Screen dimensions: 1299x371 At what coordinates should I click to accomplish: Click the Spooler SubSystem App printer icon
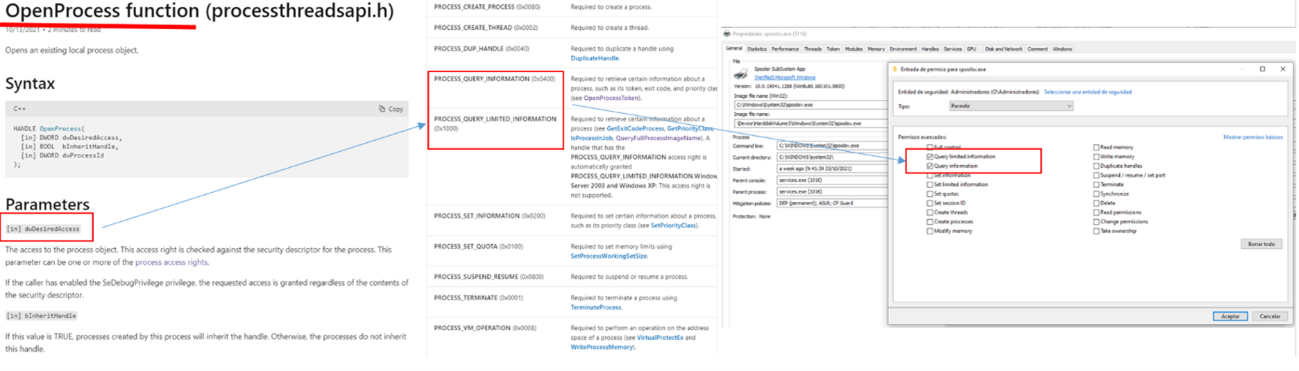tap(740, 73)
